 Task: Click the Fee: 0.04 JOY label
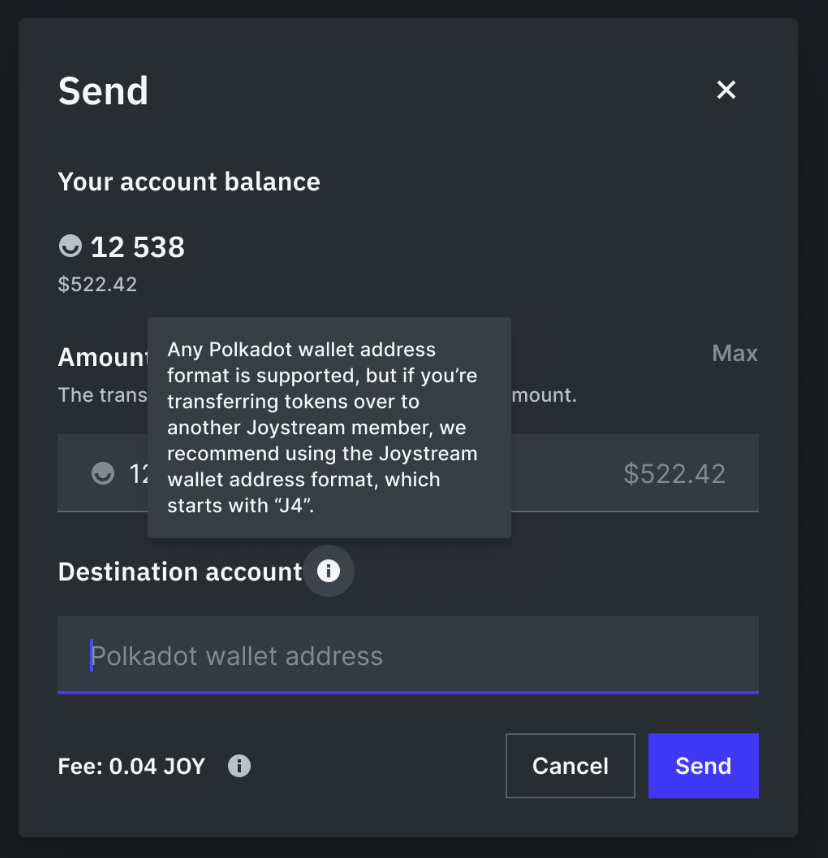131,766
